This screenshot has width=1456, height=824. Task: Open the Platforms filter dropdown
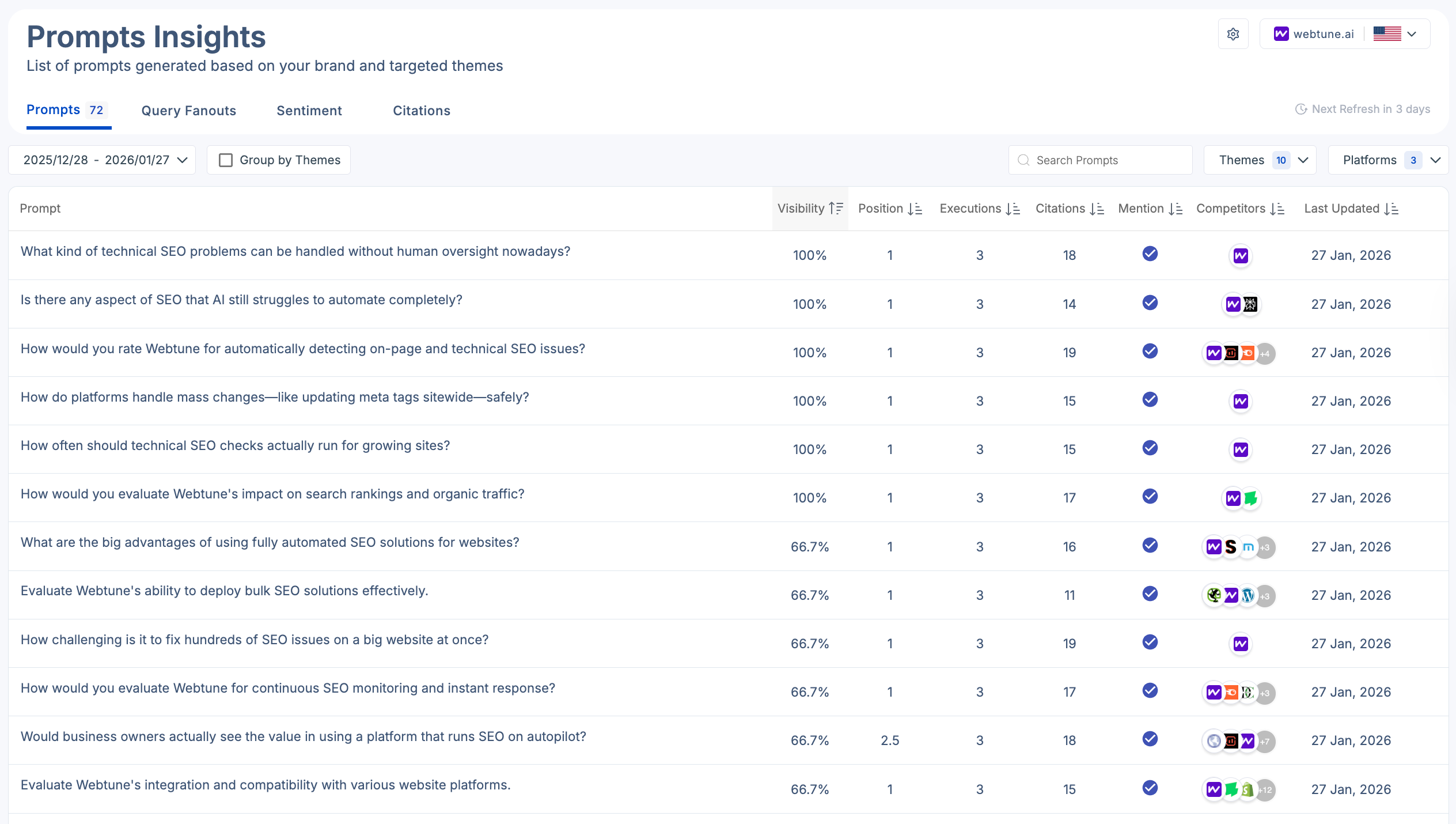[1389, 160]
